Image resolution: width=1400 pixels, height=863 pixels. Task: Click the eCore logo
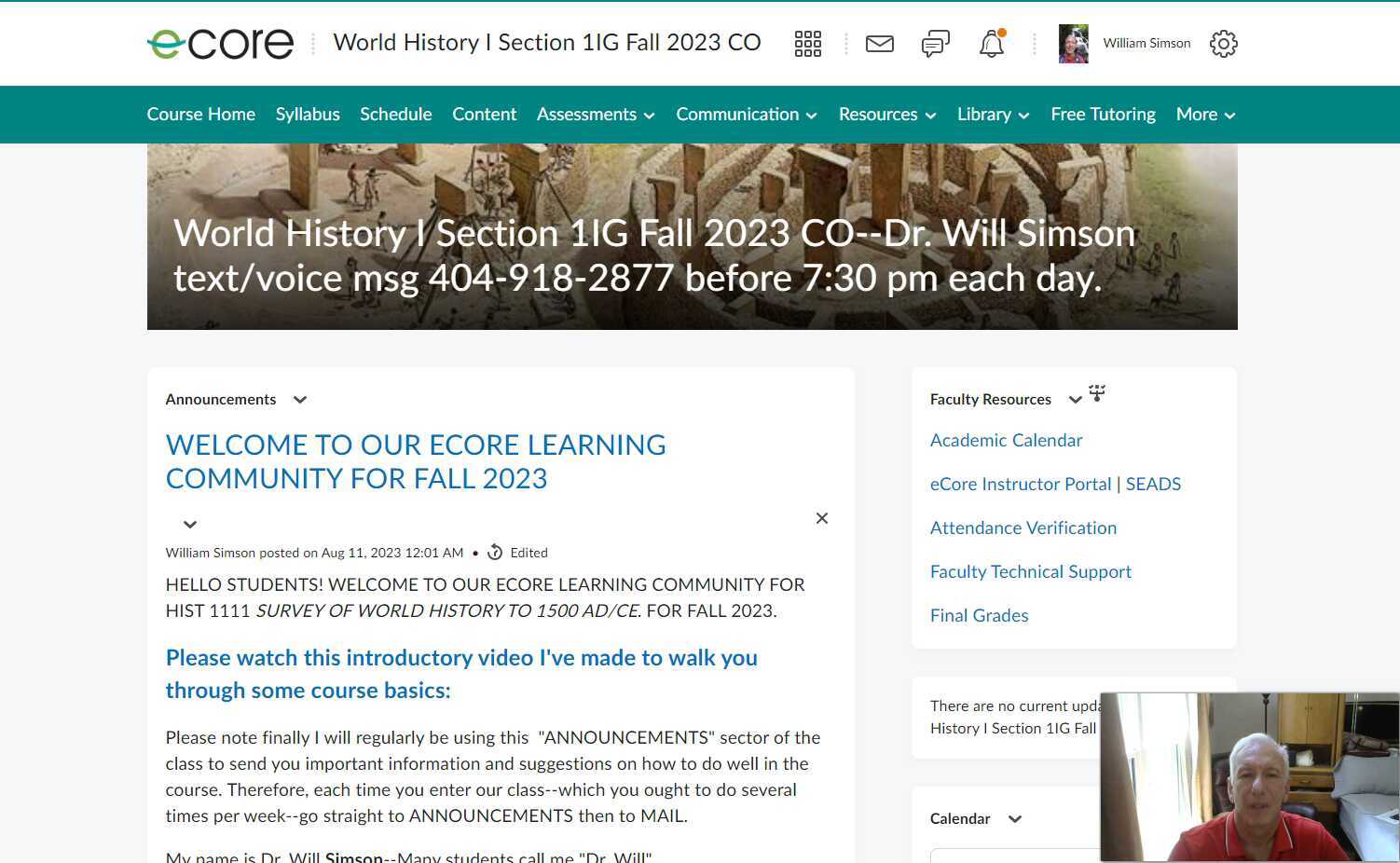tap(220, 42)
